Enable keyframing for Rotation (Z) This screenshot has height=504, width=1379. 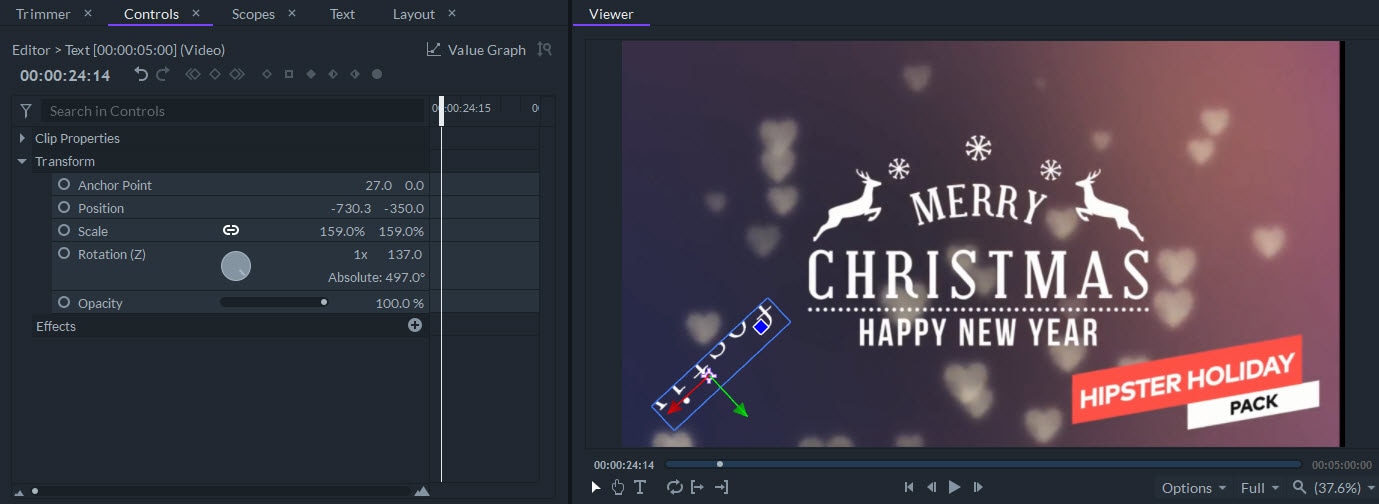click(x=64, y=253)
